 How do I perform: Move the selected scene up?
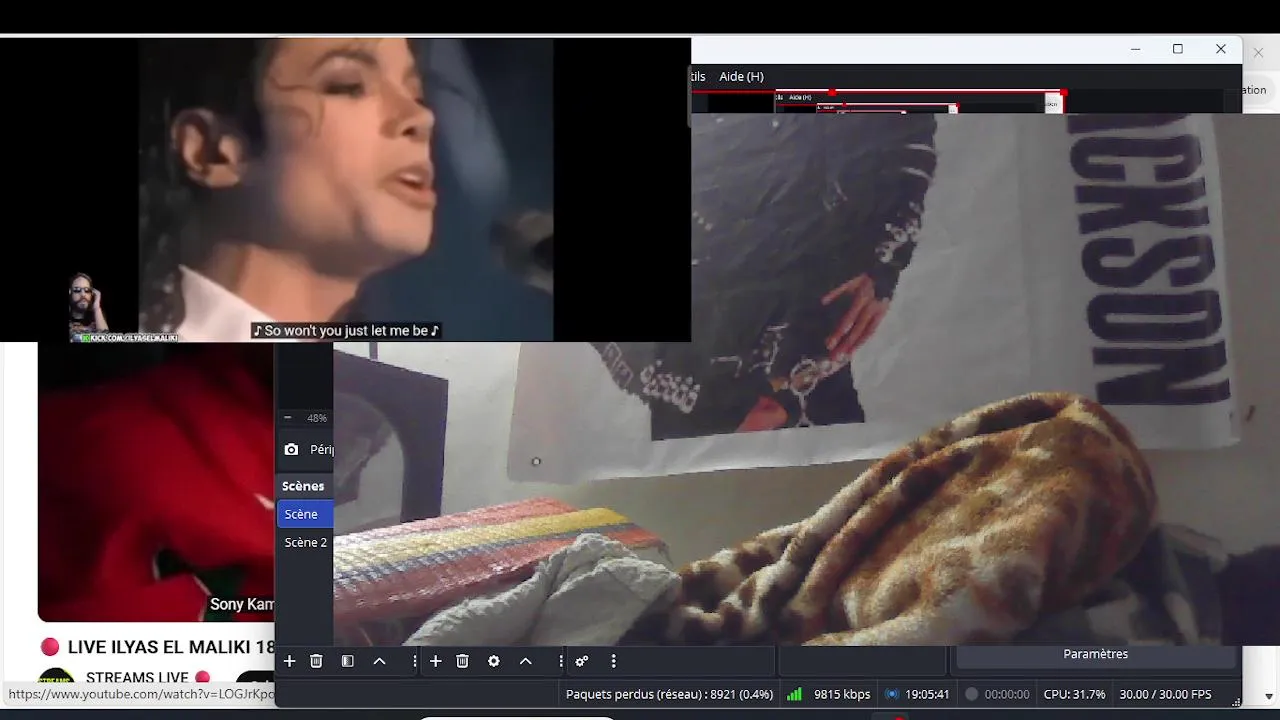[379, 661]
